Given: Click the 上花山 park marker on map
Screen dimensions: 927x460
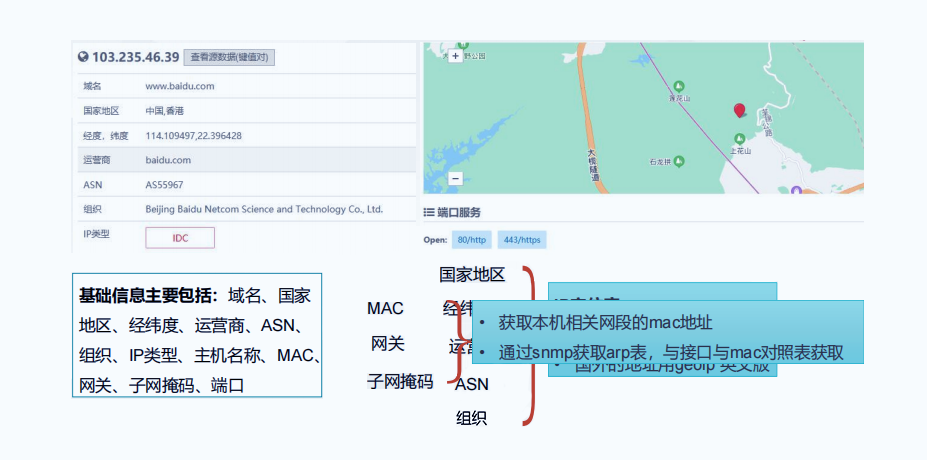Looking at the screenshot, I should point(739,138).
